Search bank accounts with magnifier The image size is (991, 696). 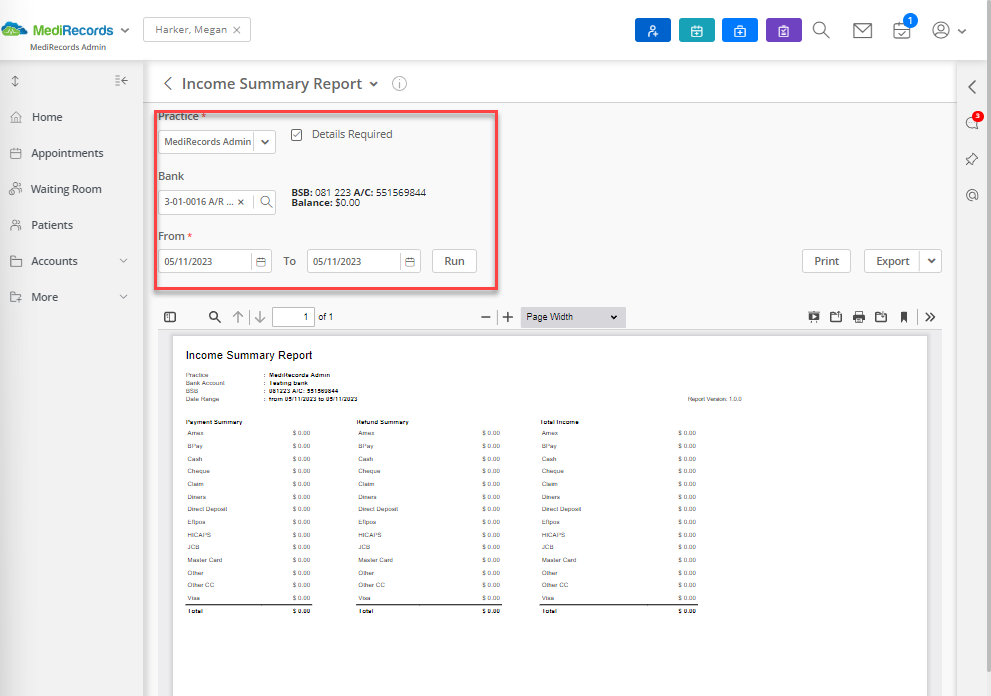click(266, 202)
